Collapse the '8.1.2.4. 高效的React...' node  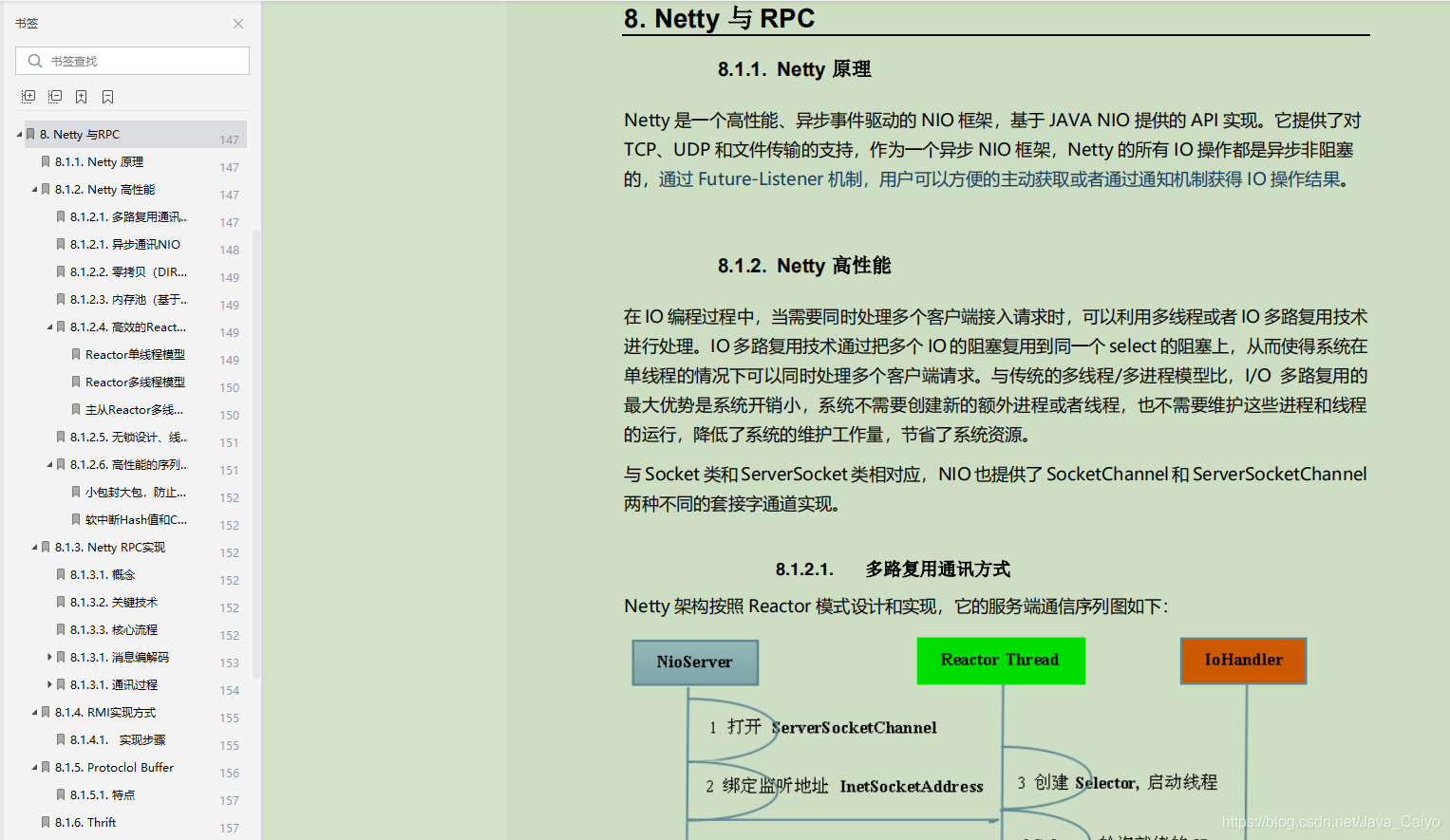50,327
